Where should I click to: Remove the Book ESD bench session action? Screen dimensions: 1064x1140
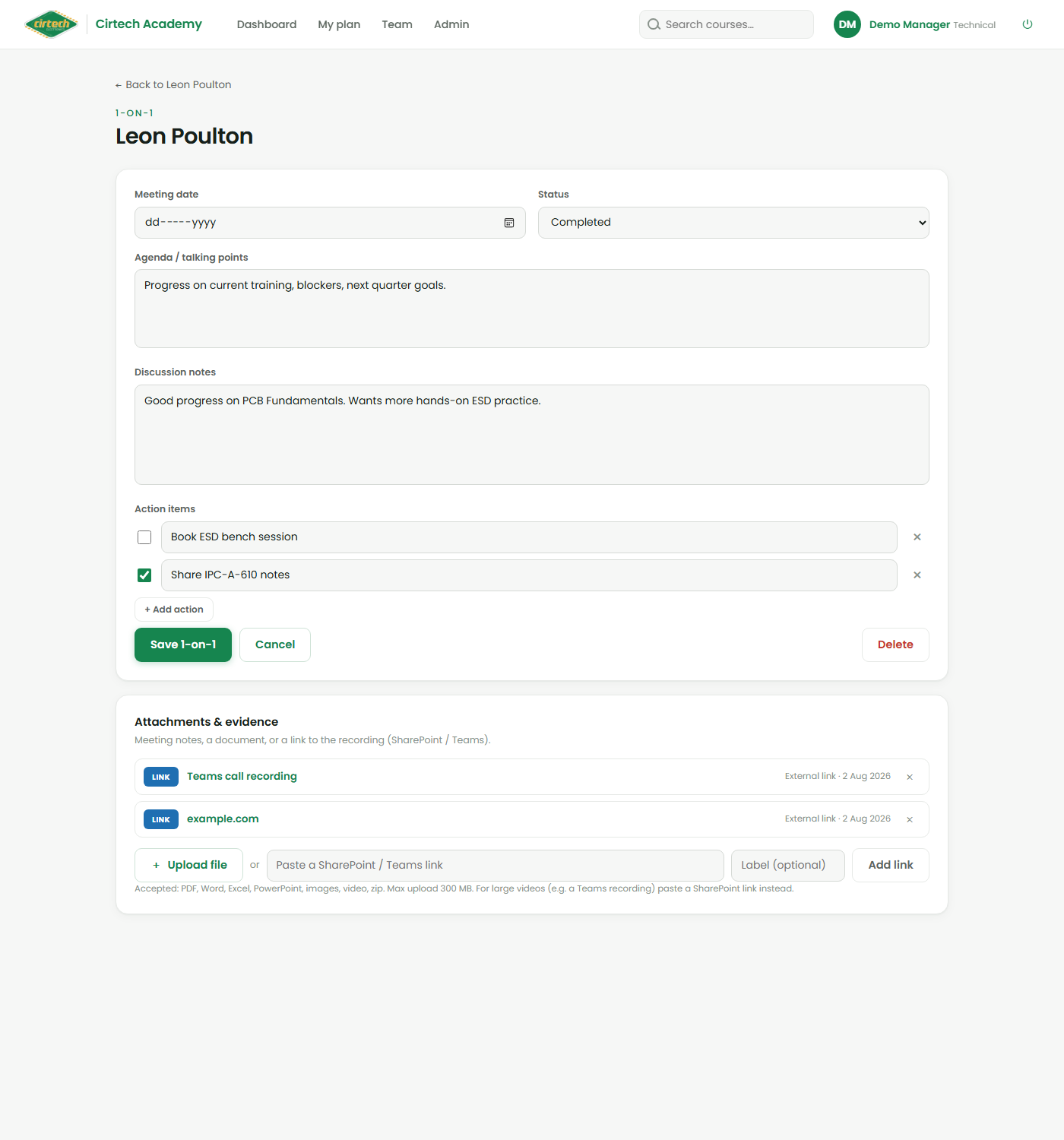coord(917,537)
